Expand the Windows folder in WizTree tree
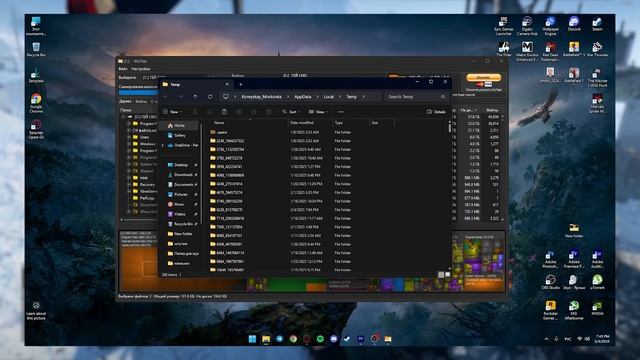This screenshot has height=360, width=640. pos(129,144)
